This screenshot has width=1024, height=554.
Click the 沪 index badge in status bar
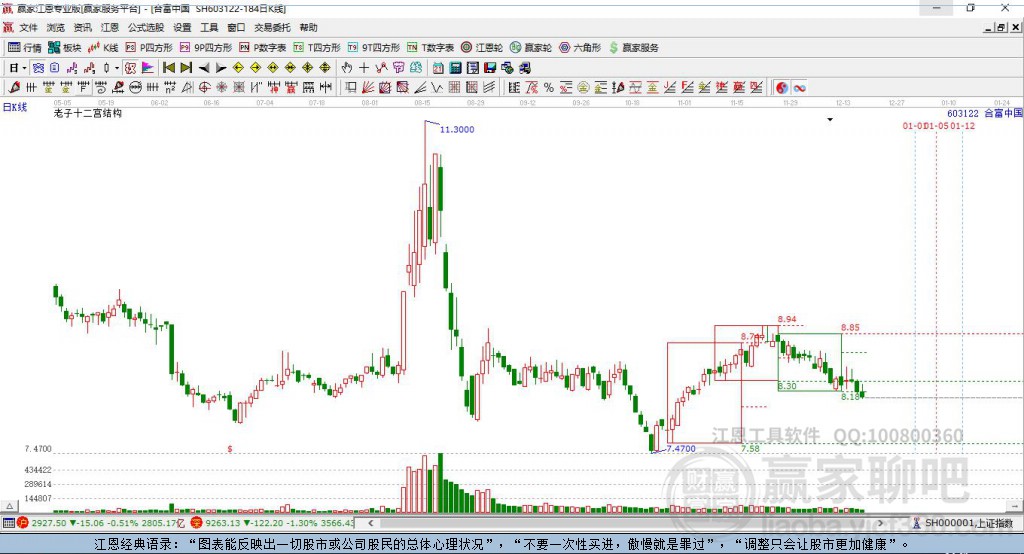coord(23,523)
